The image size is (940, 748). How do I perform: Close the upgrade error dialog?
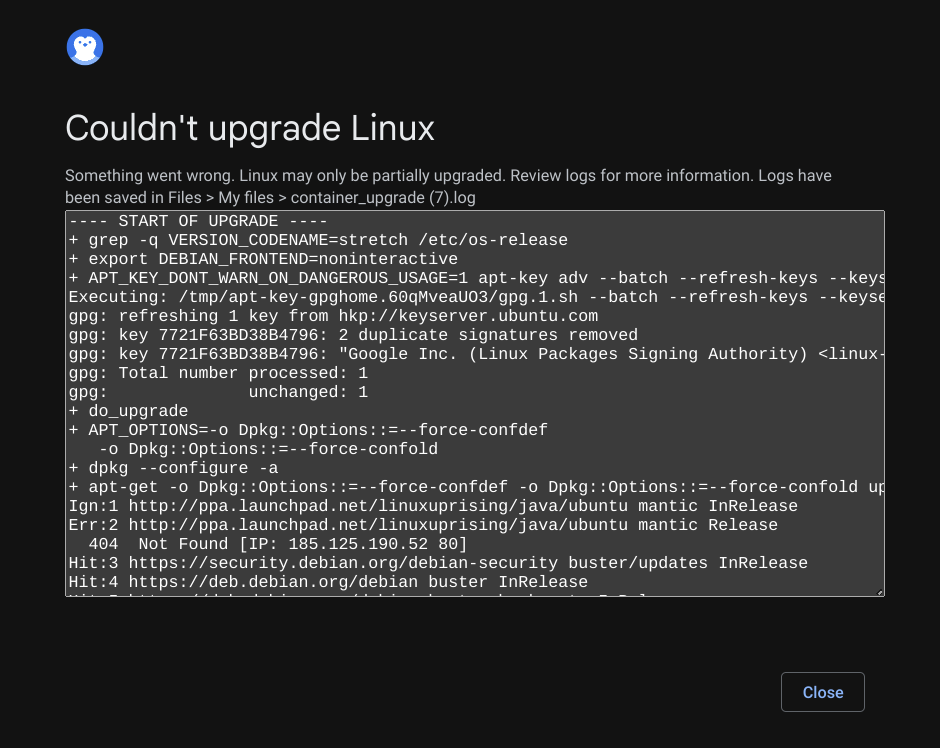(822, 692)
